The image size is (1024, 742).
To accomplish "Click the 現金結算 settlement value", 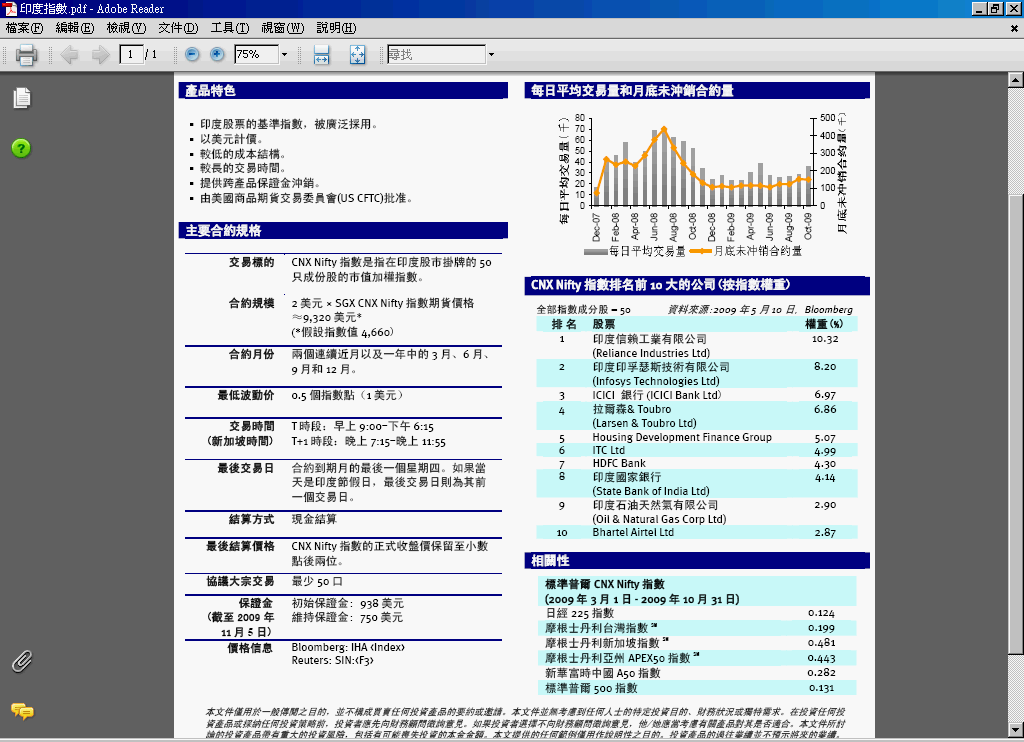I will (314, 519).
